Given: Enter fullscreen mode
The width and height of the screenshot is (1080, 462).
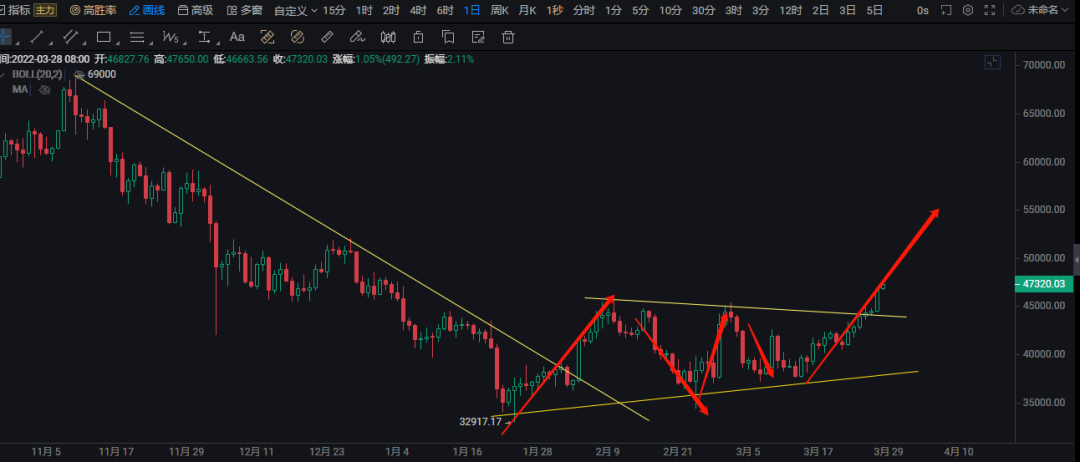Looking at the screenshot, I should pyautogui.click(x=990, y=10).
